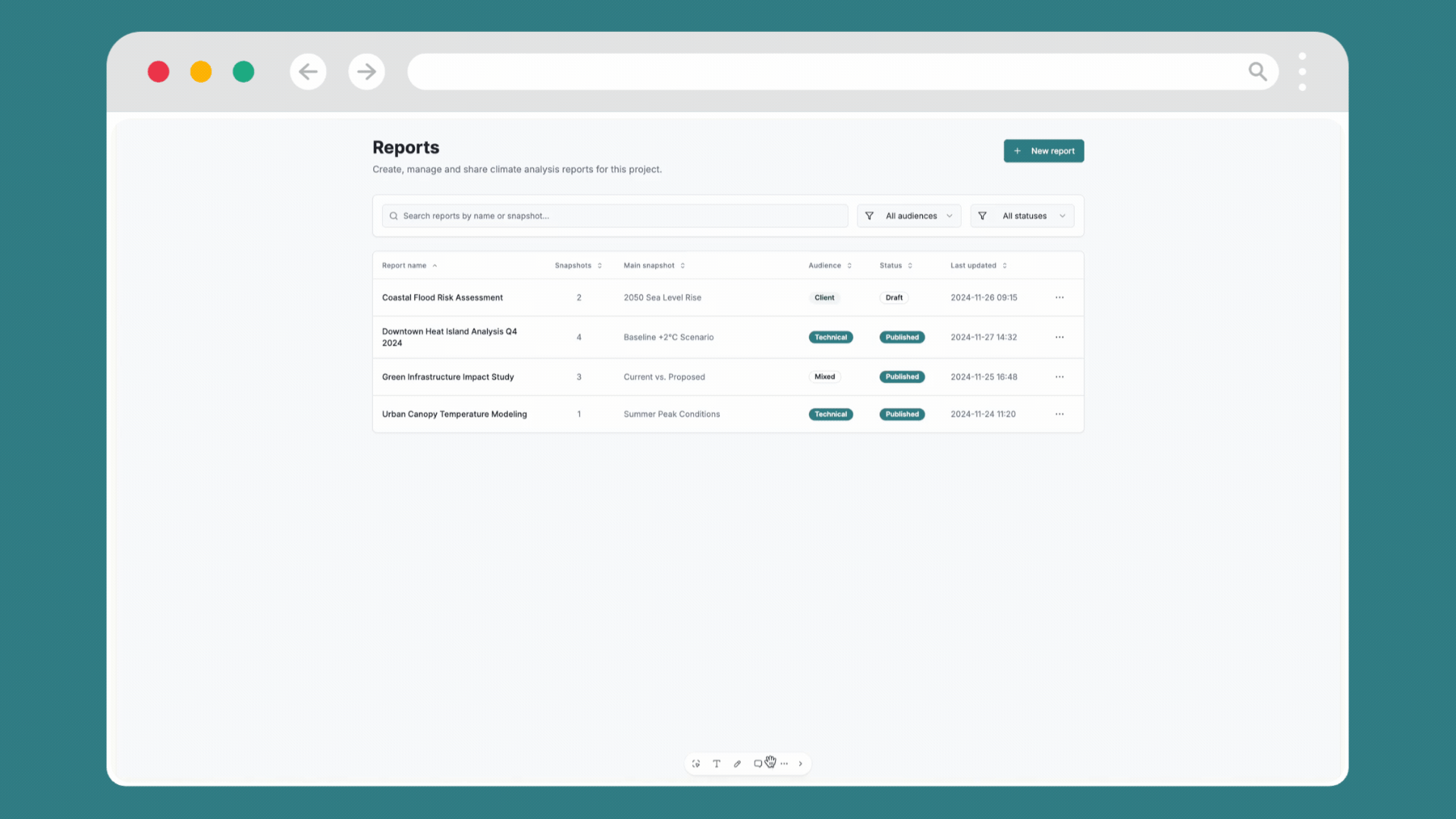Sort table by Last updated column

pyautogui.click(x=978, y=265)
